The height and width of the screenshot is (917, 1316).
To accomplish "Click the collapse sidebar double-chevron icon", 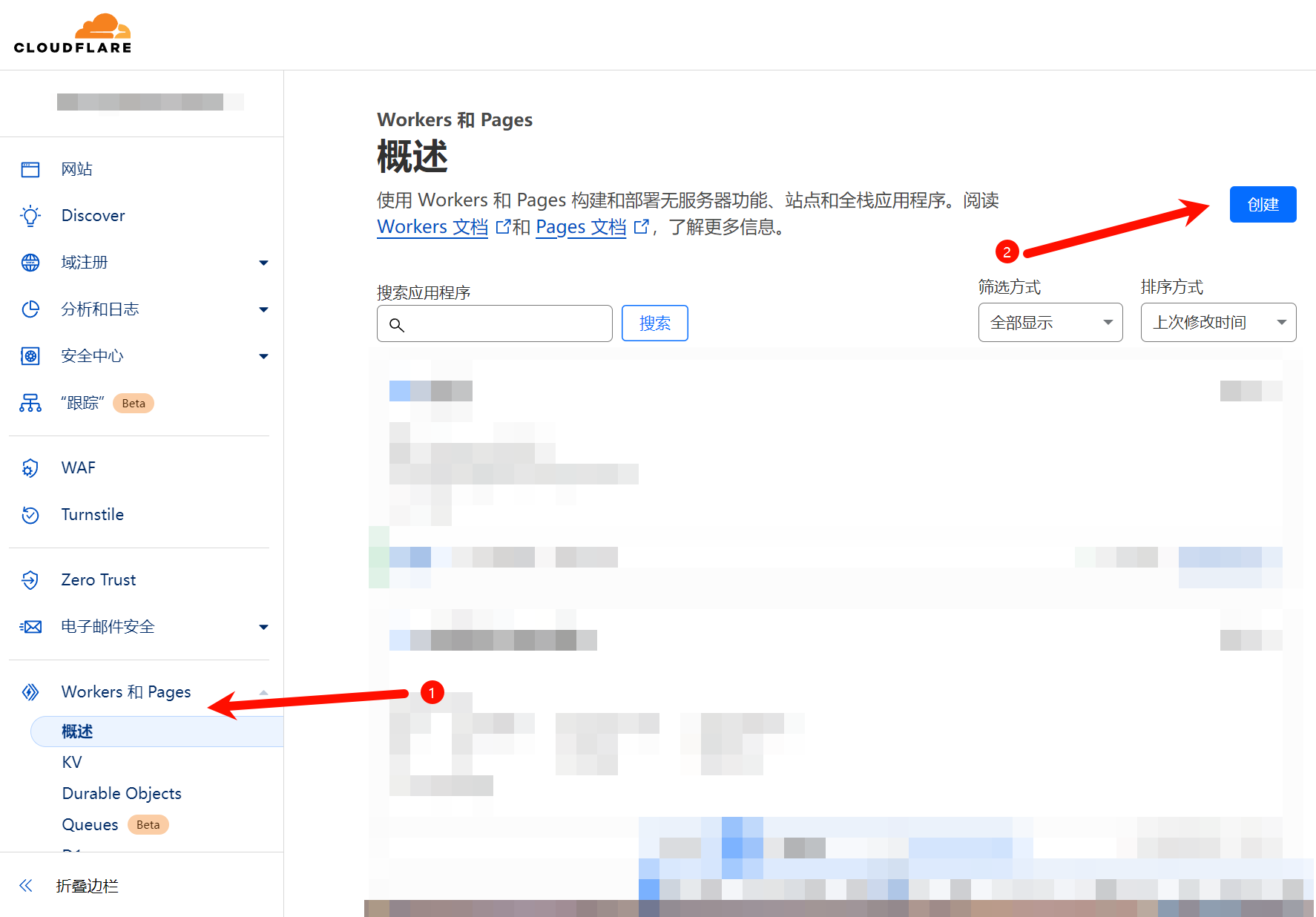I will [x=26, y=885].
